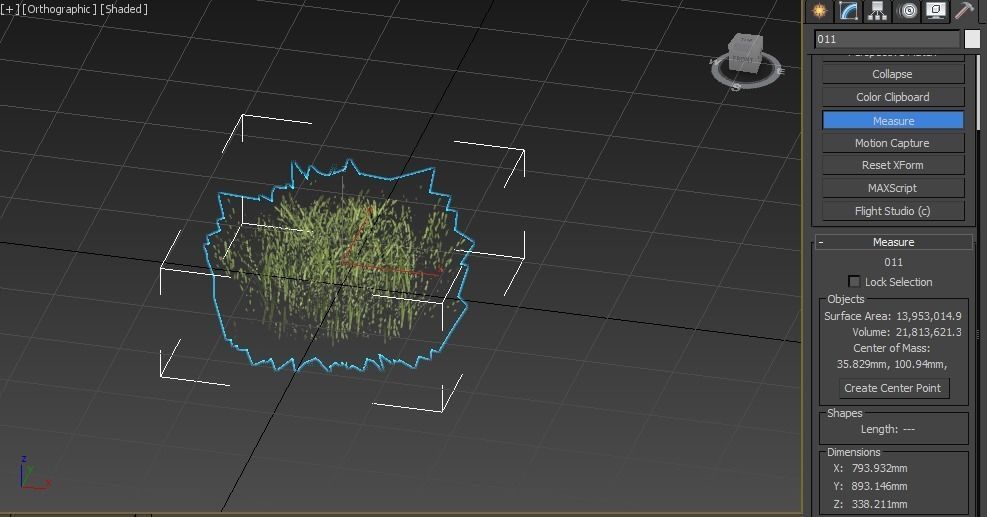
Task: Open the Hierarchy command panel tab
Action: (877, 11)
